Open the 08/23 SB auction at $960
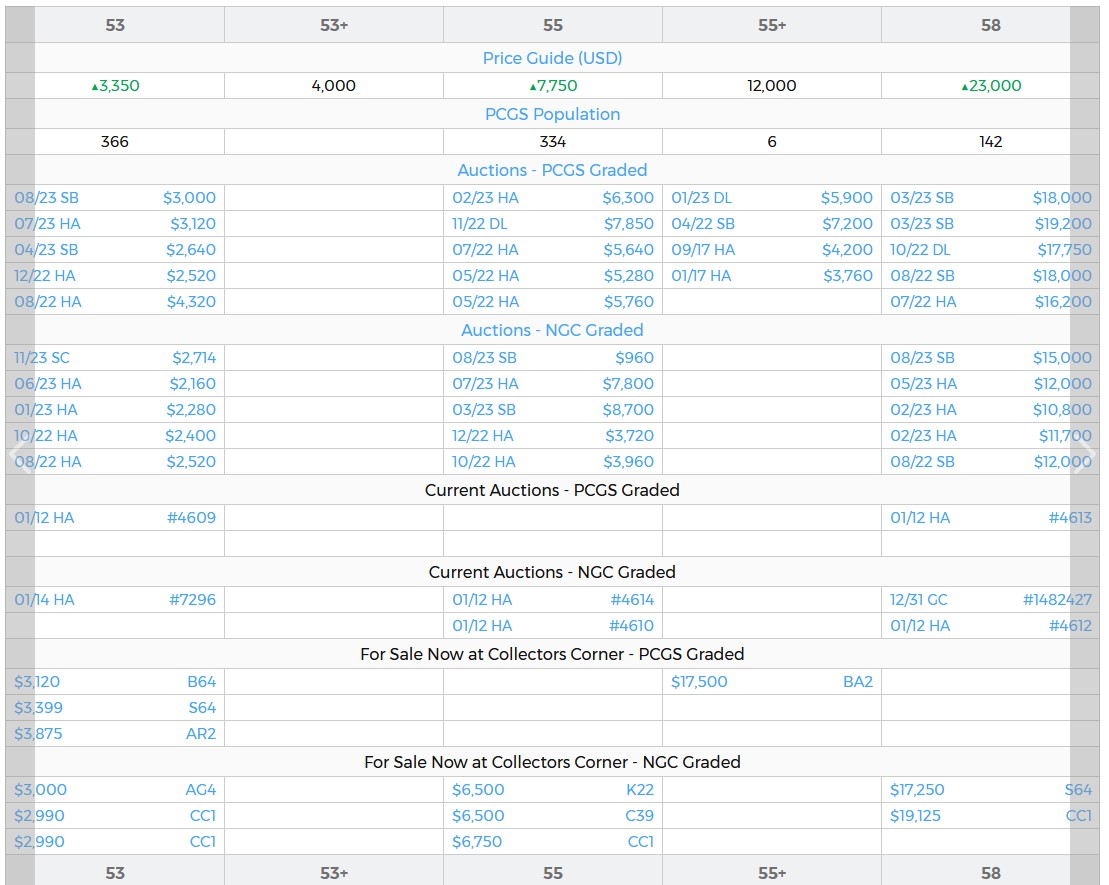Screen dimensions: 1109x885 click(553, 357)
